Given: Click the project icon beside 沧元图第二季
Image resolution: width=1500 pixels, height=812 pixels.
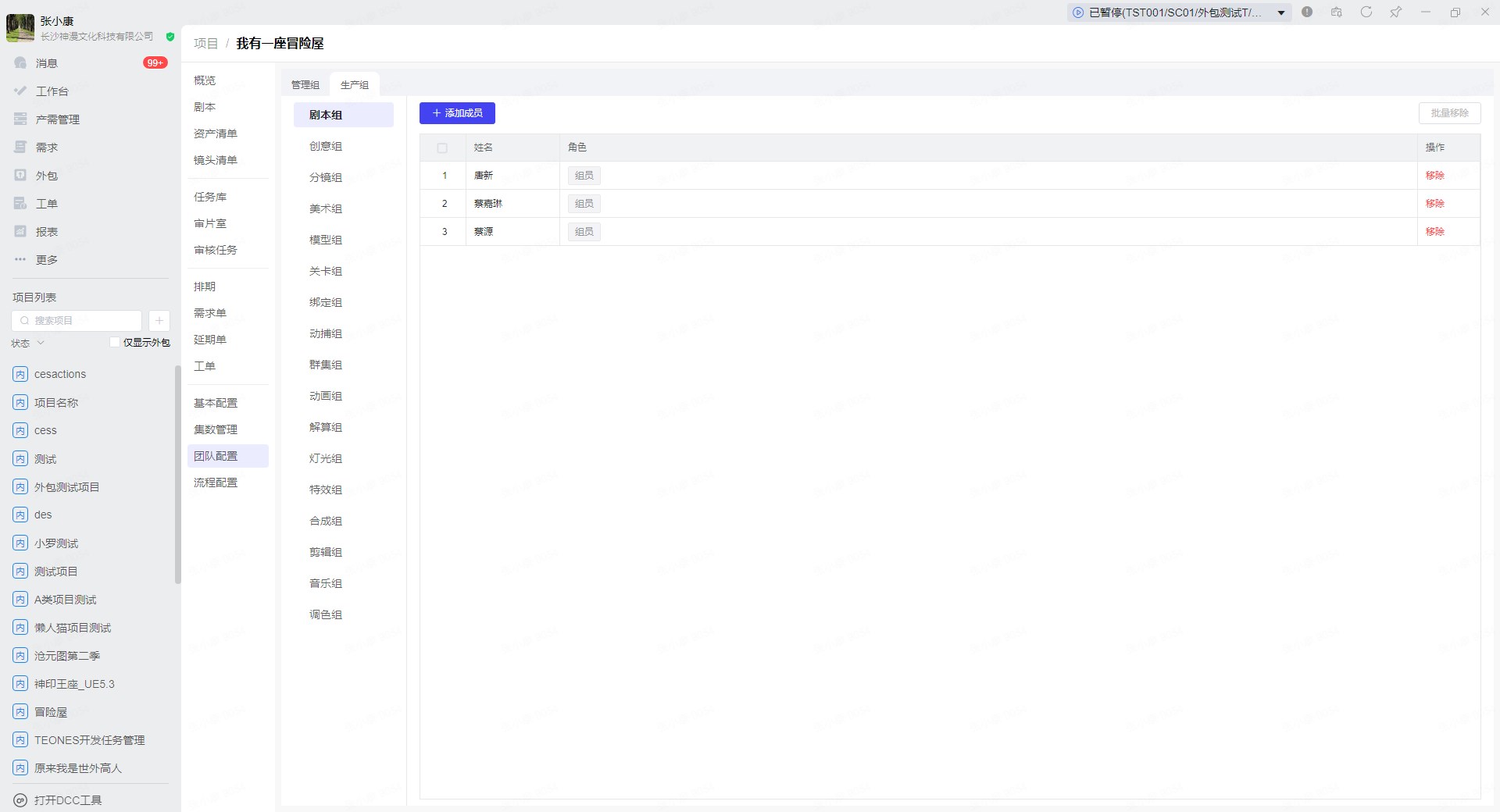Looking at the screenshot, I should [x=20, y=656].
